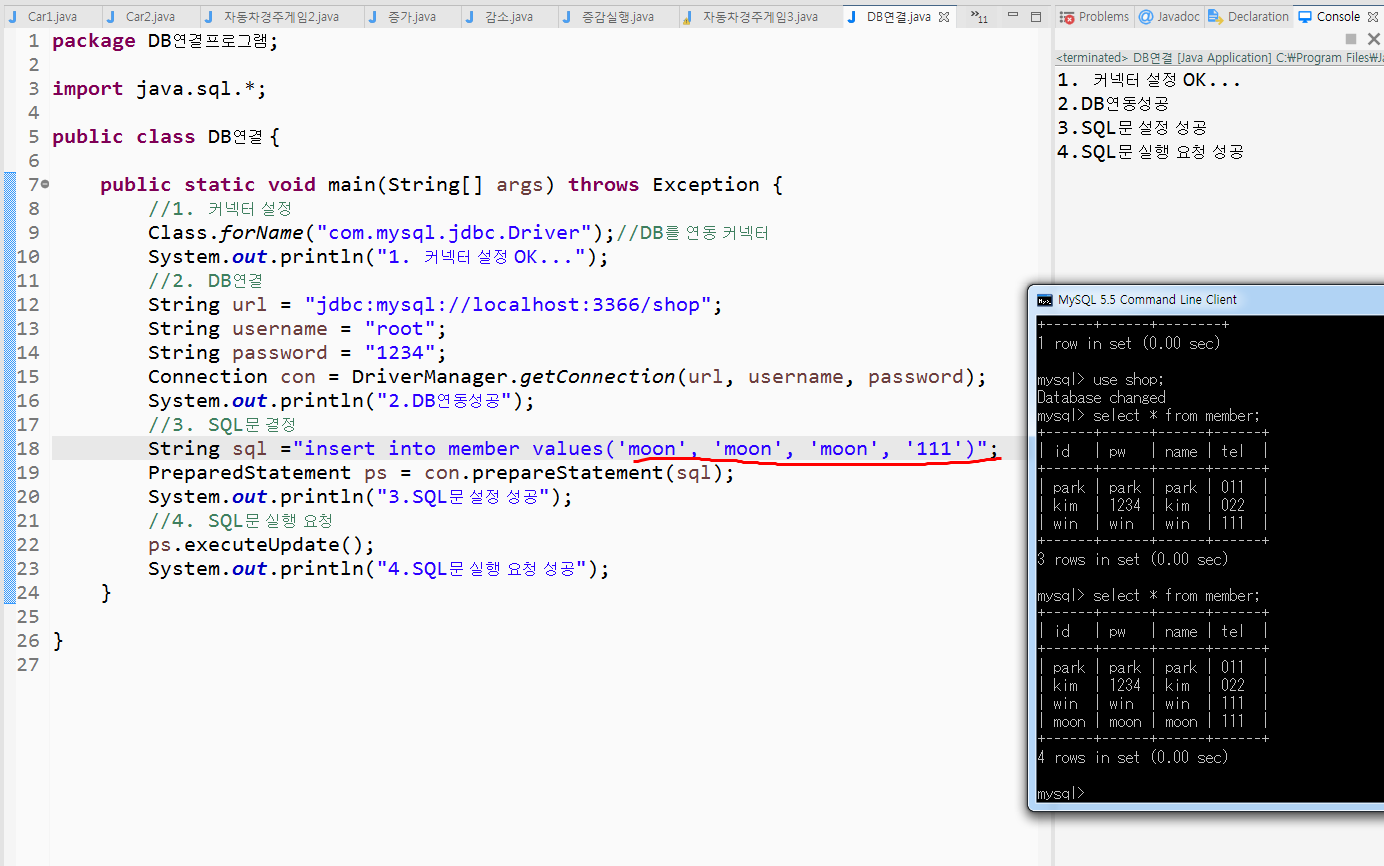Switch to the Declaration view tab
Image resolution: width=1384 pixels, height=866 pixels.
click(x=1249, y=17)
